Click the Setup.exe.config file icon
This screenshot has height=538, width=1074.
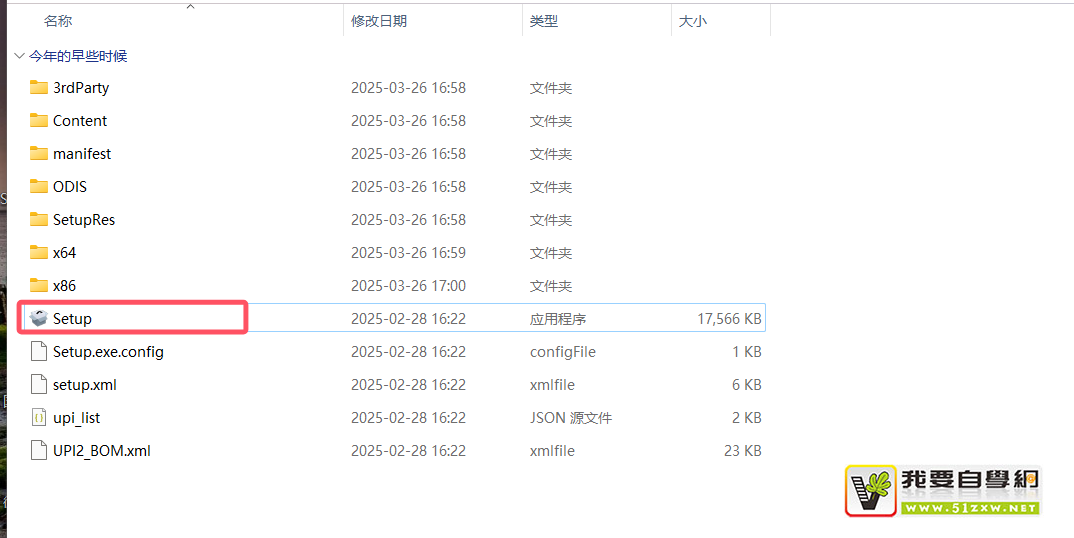pyautogui.click(x=39, y=351)
